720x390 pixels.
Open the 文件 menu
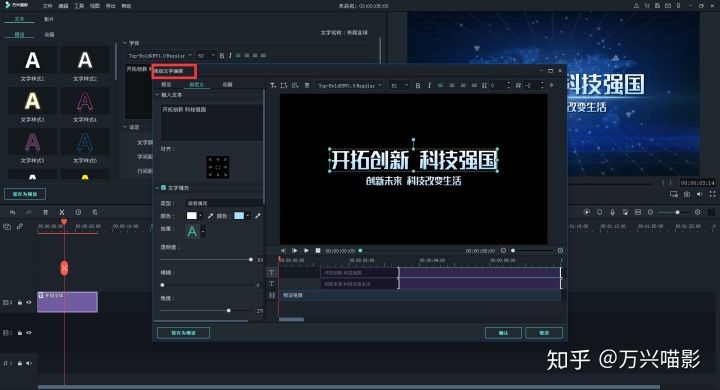click(x=47, y=6)
